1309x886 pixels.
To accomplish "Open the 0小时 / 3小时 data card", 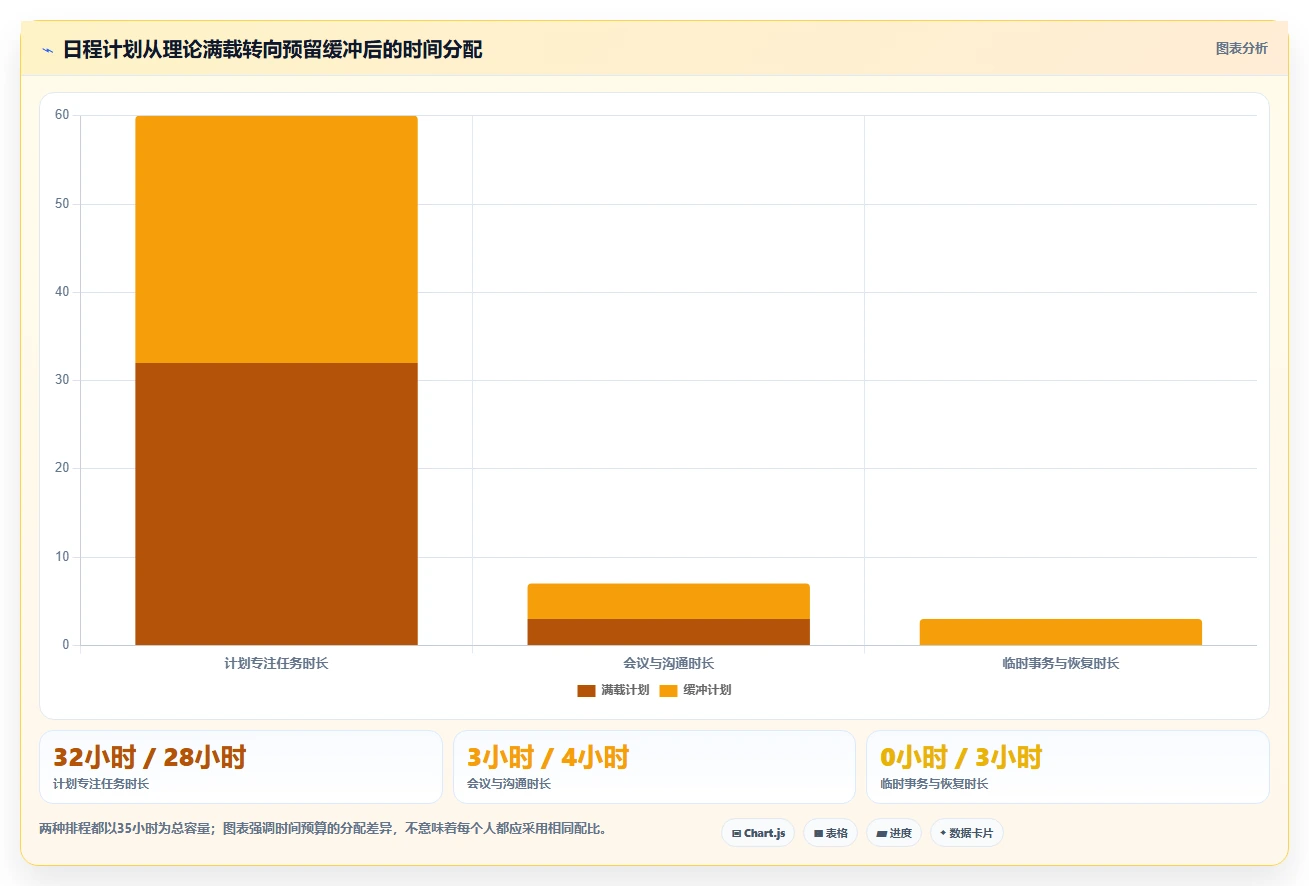I will point(1067,767).
